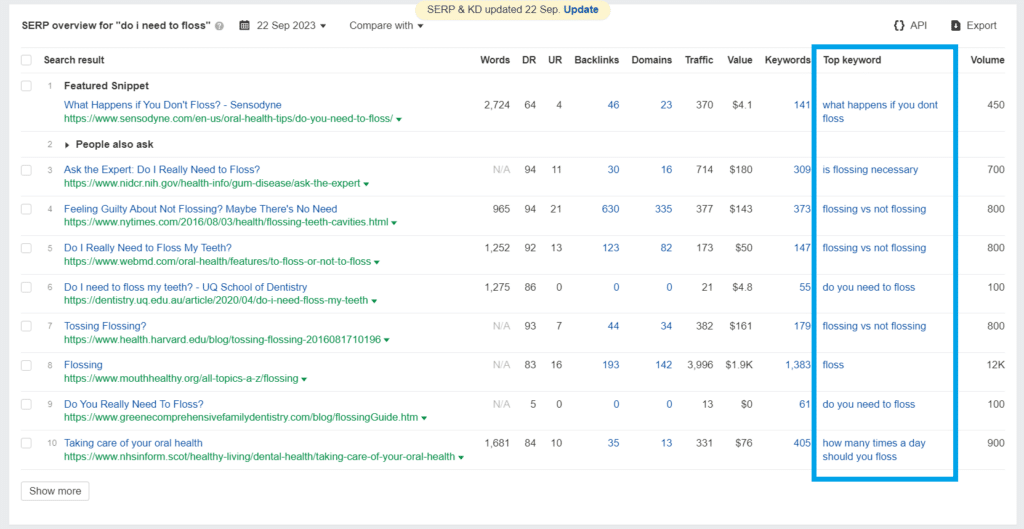
Task: Open the dropdown arrow after the webmd.com URL
Action: pyautogui.click(x=377, y=262)
